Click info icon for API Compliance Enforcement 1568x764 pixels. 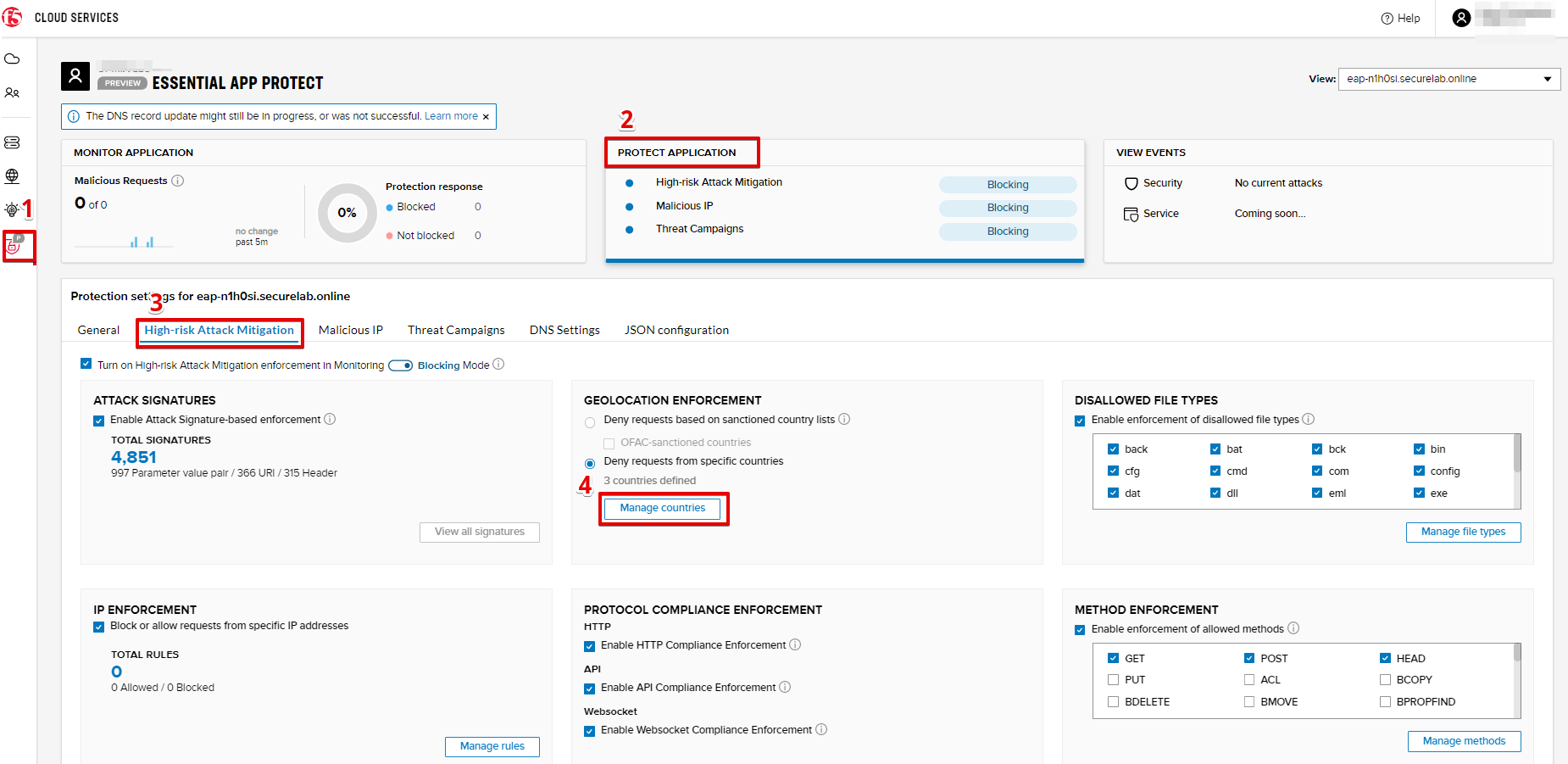coord(785,687)
